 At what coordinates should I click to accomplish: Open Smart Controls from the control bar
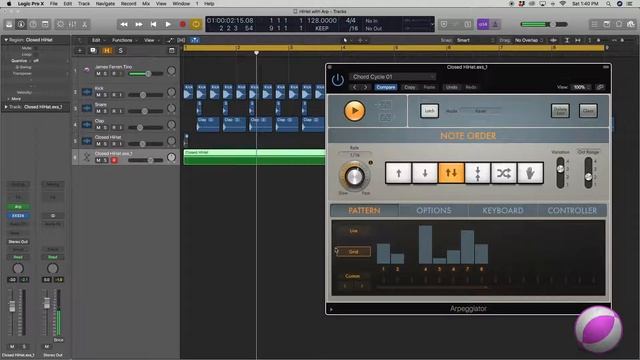(60, 24)
